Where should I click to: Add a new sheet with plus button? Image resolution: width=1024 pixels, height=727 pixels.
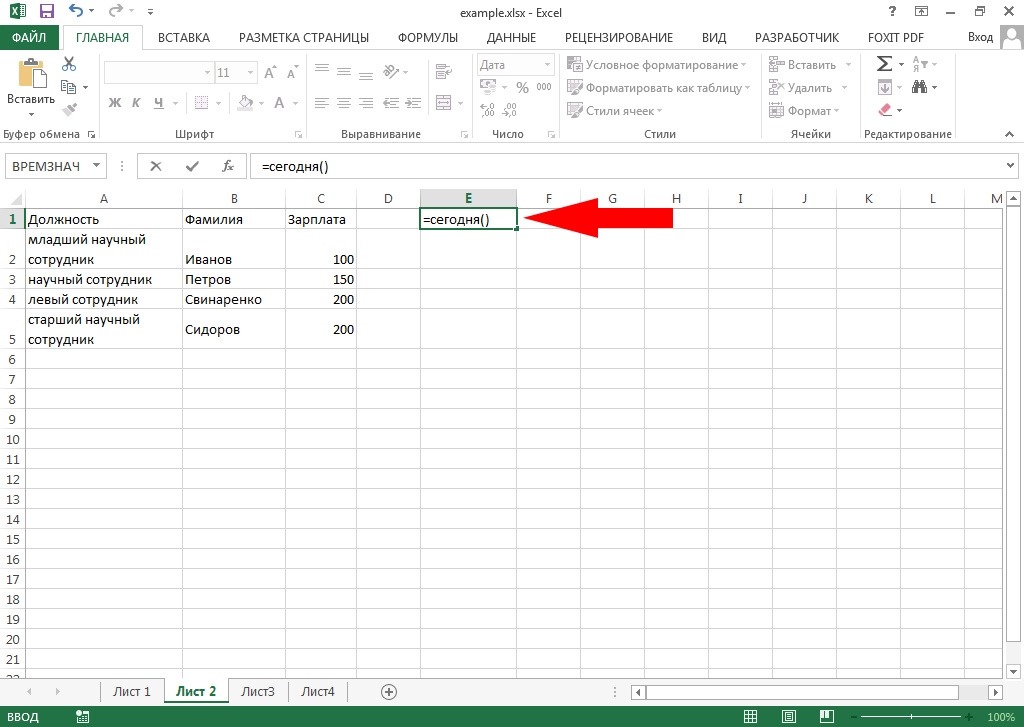(x=389, y=692)
